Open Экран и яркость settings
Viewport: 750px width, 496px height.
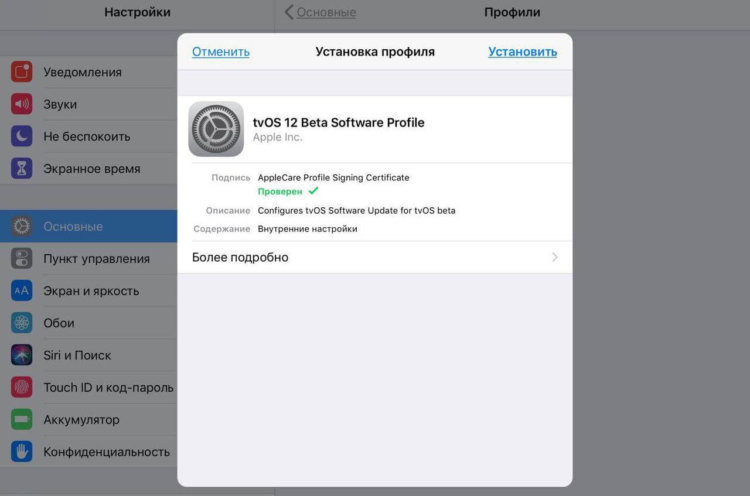[x=88, y=290]
